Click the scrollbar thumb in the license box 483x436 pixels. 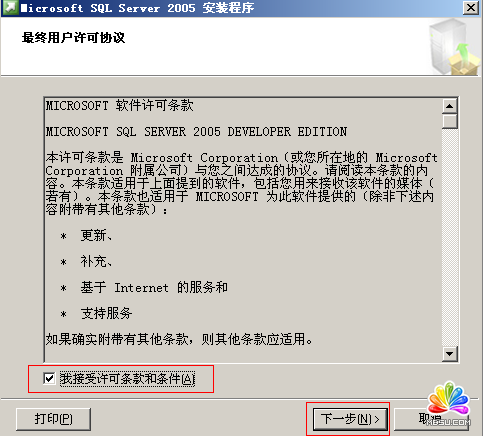(449, 121)
